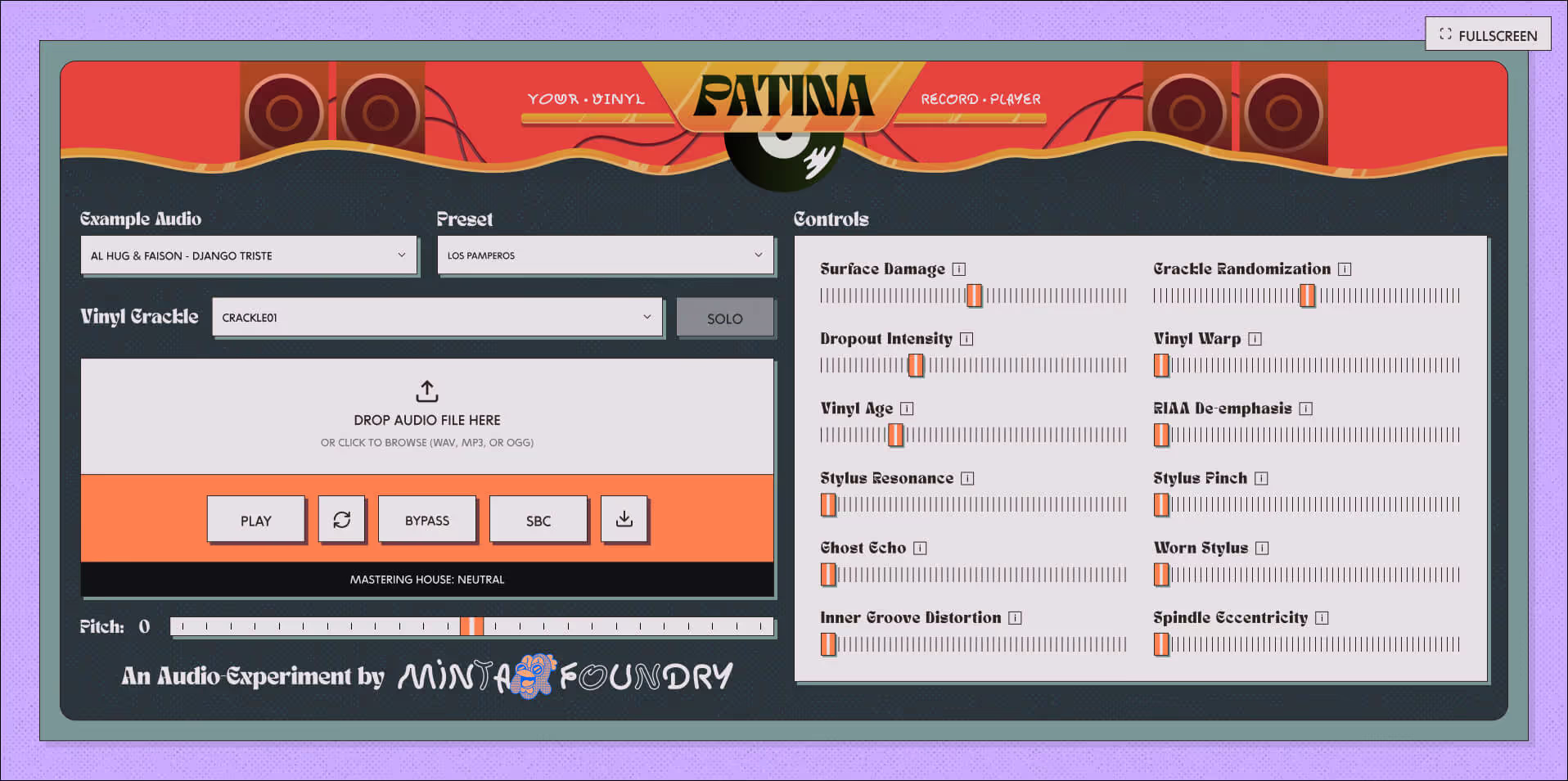Click the Vinyl Warp info icon
1568x781 pixels.
tap(1255, 339)
